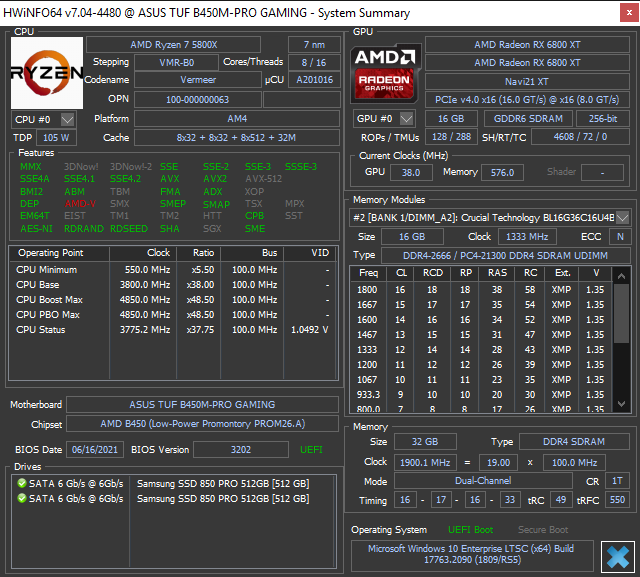The height and width of the screenshot is (577, 640).
Task: Click the 7 nm process field
Action: click(314, 44)
